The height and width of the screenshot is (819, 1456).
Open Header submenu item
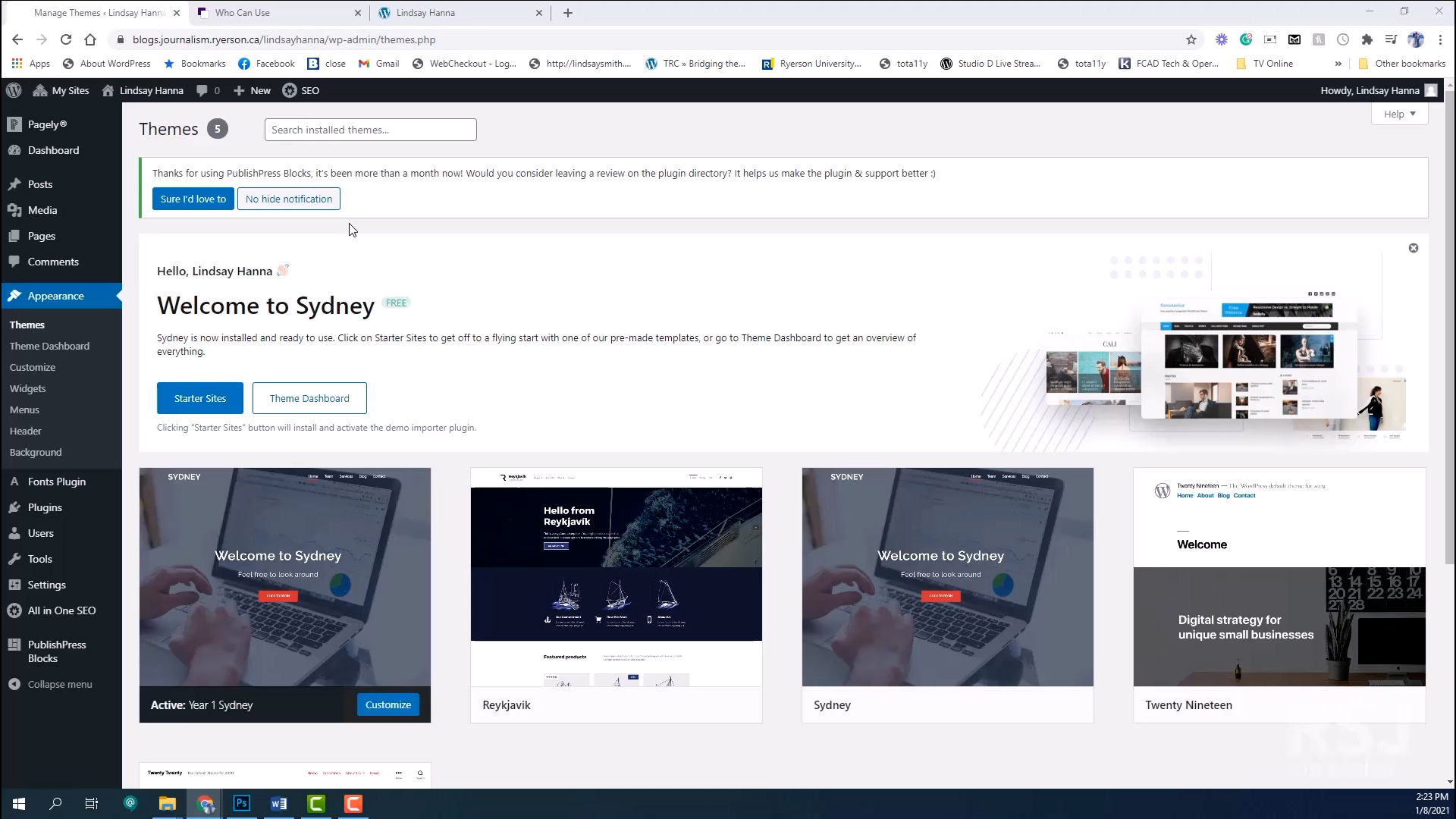[x=25, y=431]
